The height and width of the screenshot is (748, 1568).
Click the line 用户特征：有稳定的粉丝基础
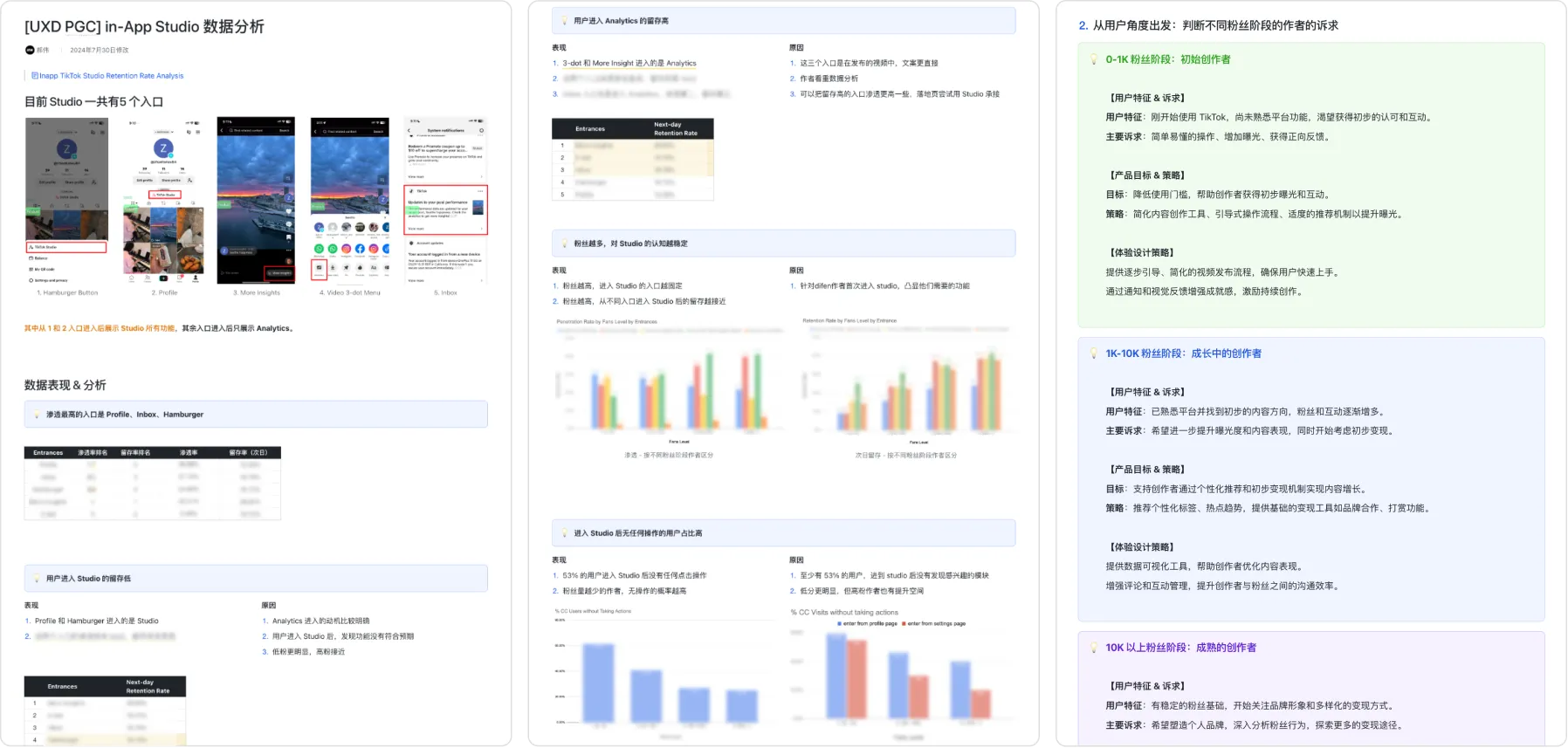pos(1253,706)
